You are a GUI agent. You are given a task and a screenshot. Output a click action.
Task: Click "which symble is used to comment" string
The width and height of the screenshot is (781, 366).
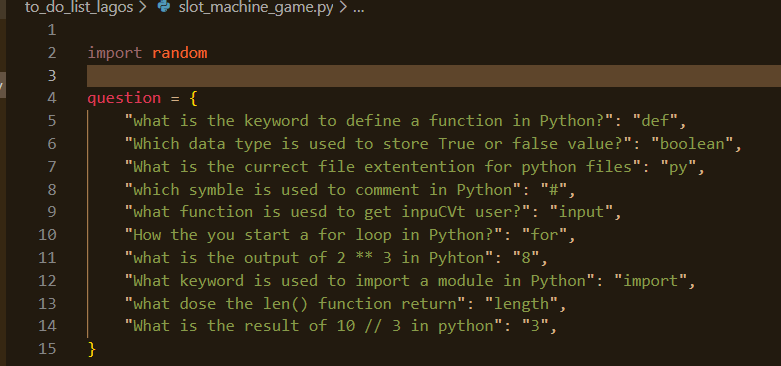[x=322, y=190]
